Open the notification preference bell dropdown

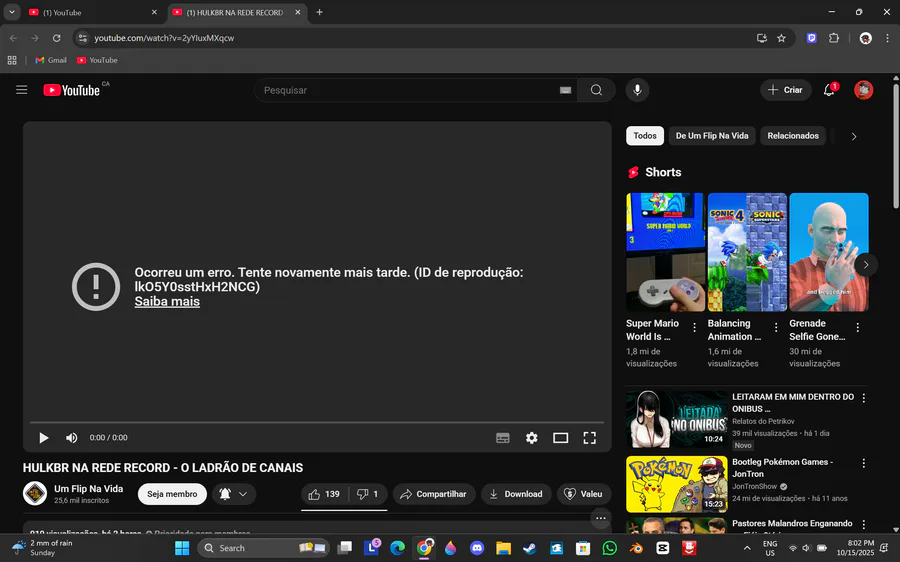(x=234, y=494)
